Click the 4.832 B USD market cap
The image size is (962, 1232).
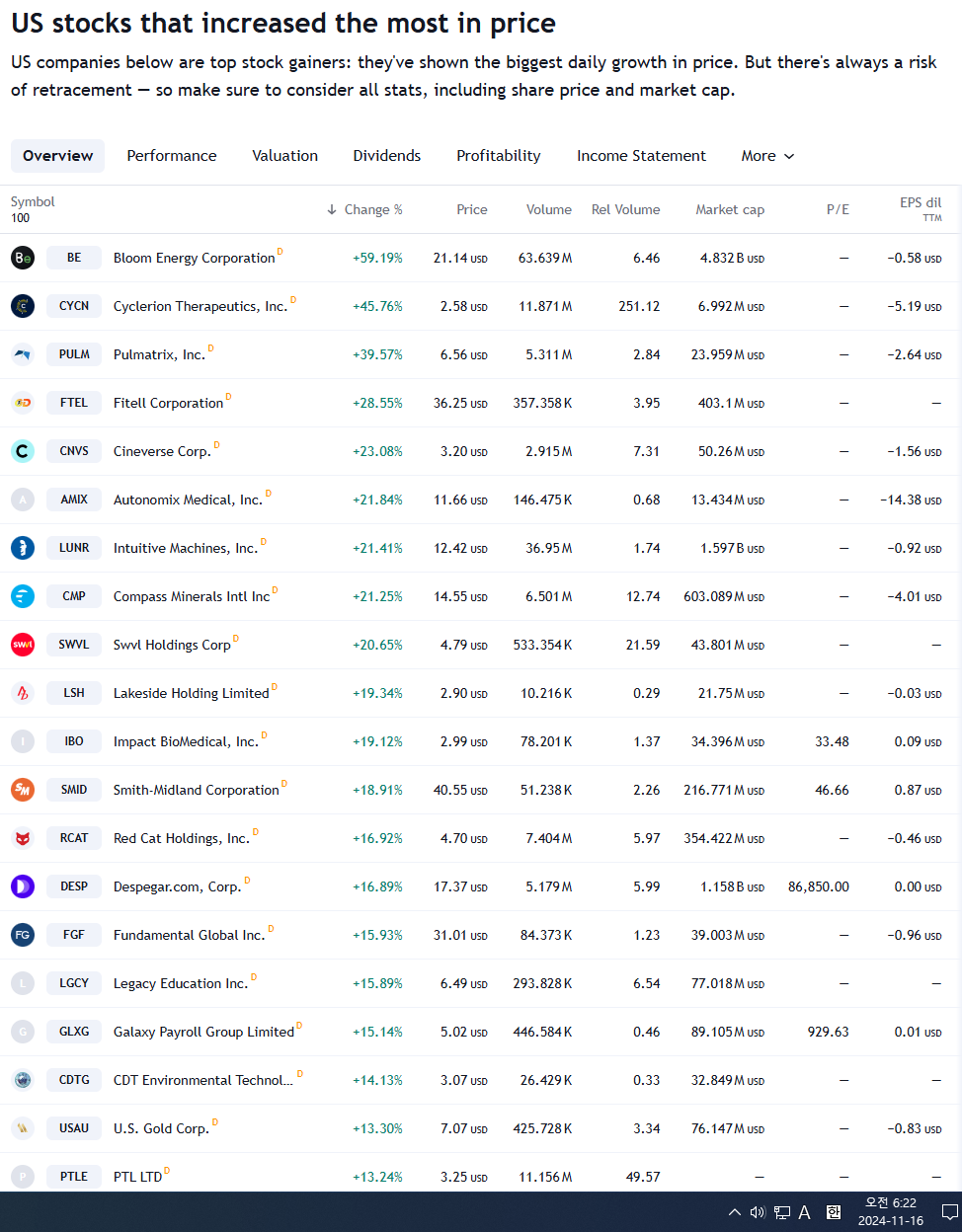pyautogui.click(x=732, y=258)
